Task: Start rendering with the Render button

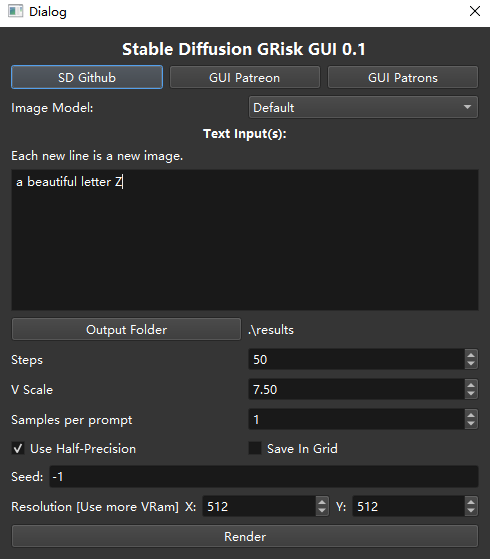Action: 245,536
